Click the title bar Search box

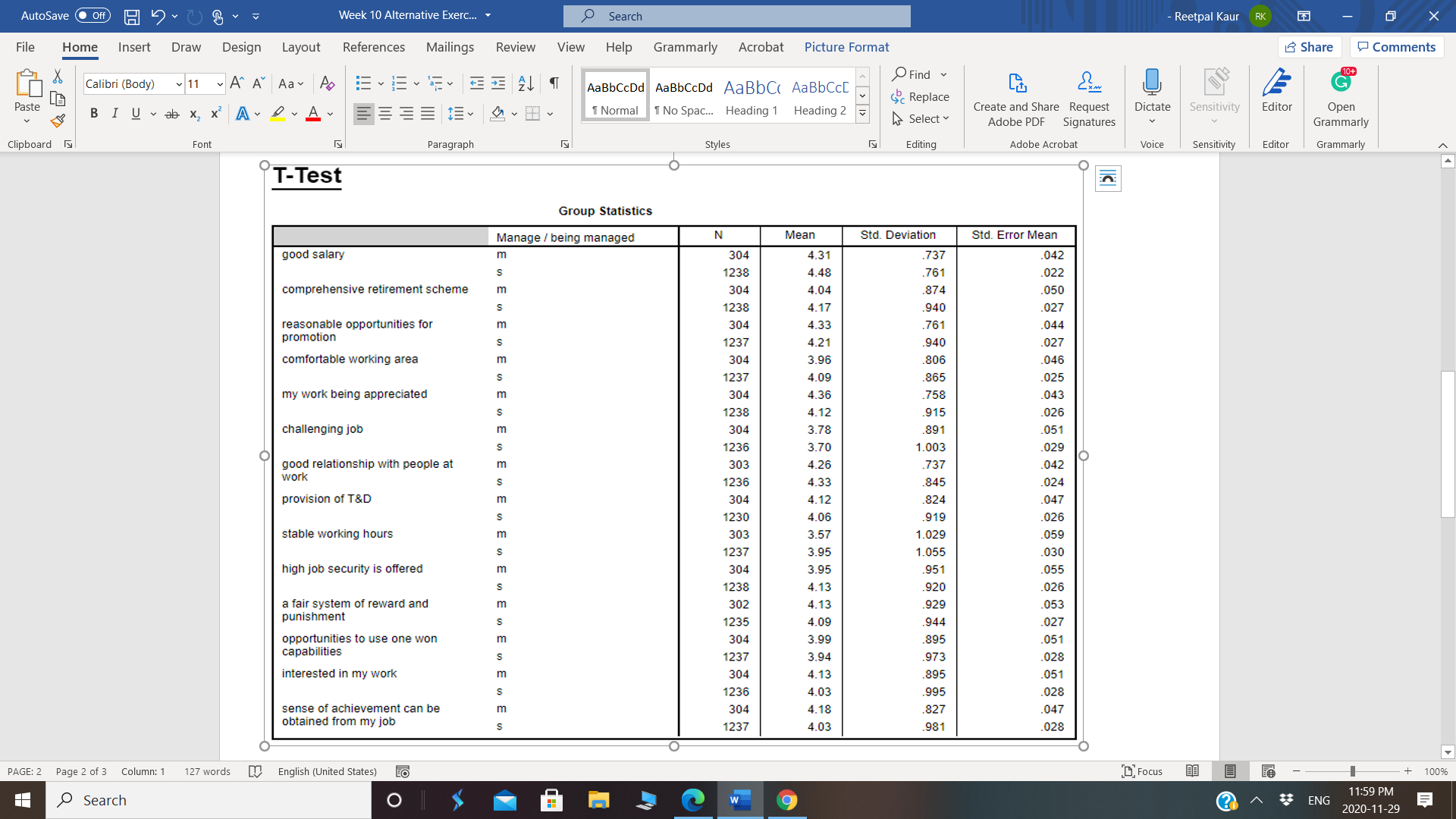(736, 16)
